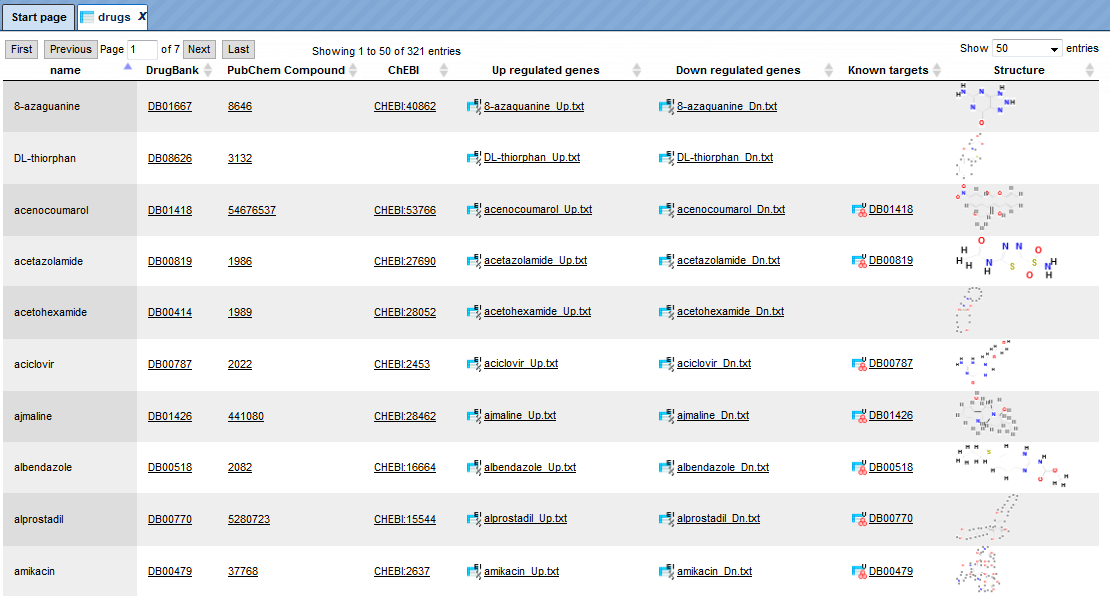Image resolution: width=1110 pixels, height=596 pixels.
Task: Select the aciclovir name cell
Action: pyautogui.click(x=70, y=365)
